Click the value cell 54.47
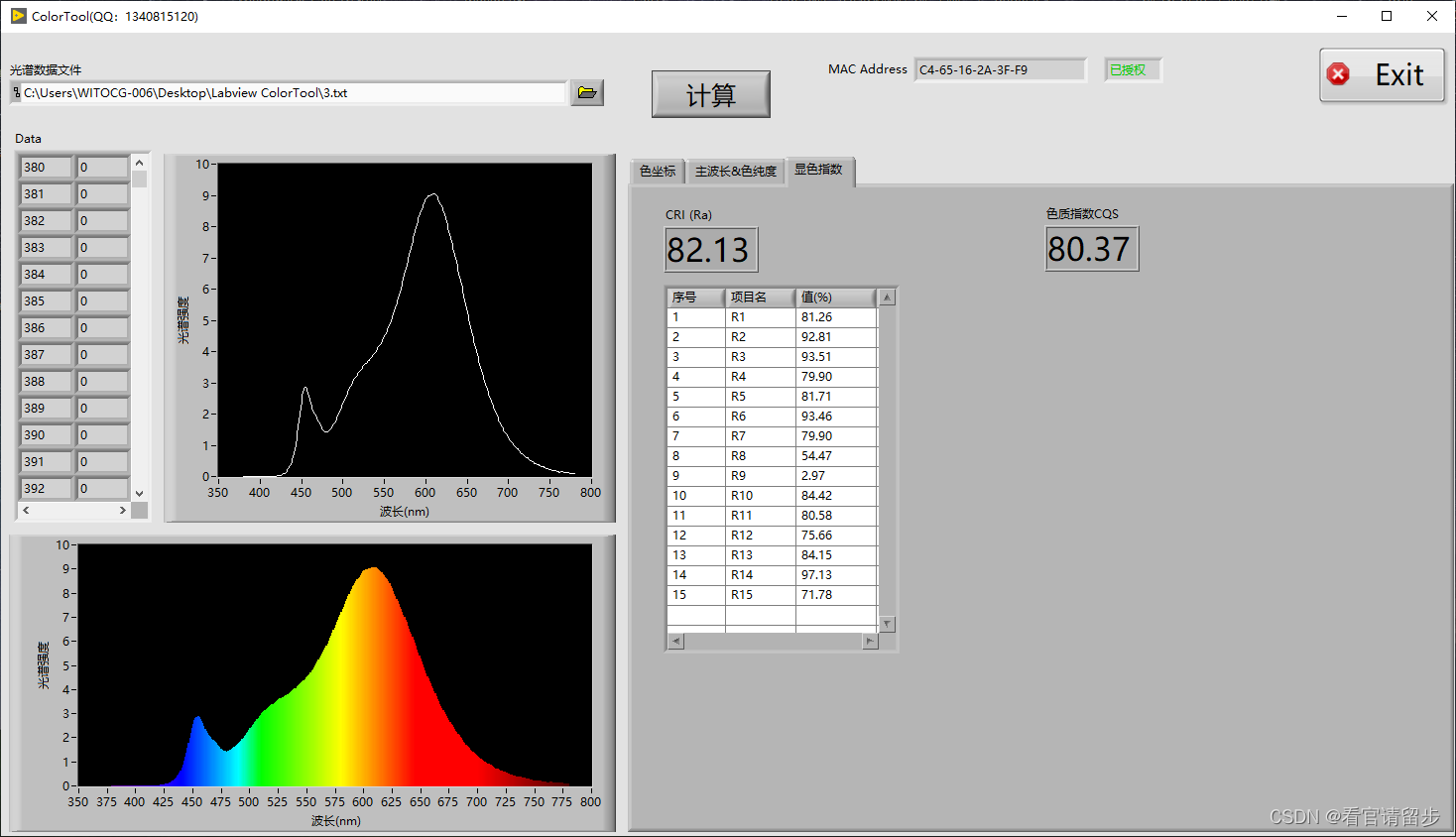 [x=836, y=456]
